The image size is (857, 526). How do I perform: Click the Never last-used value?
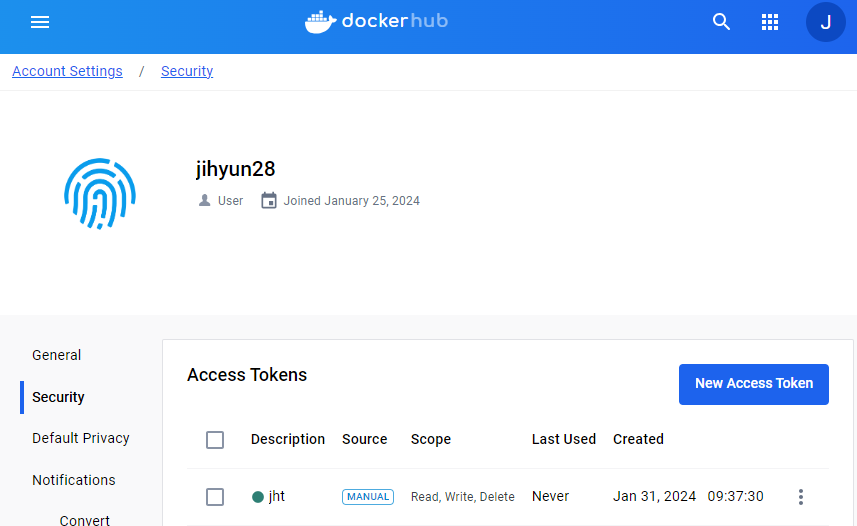pyautogui.click(x=550, y=496)
